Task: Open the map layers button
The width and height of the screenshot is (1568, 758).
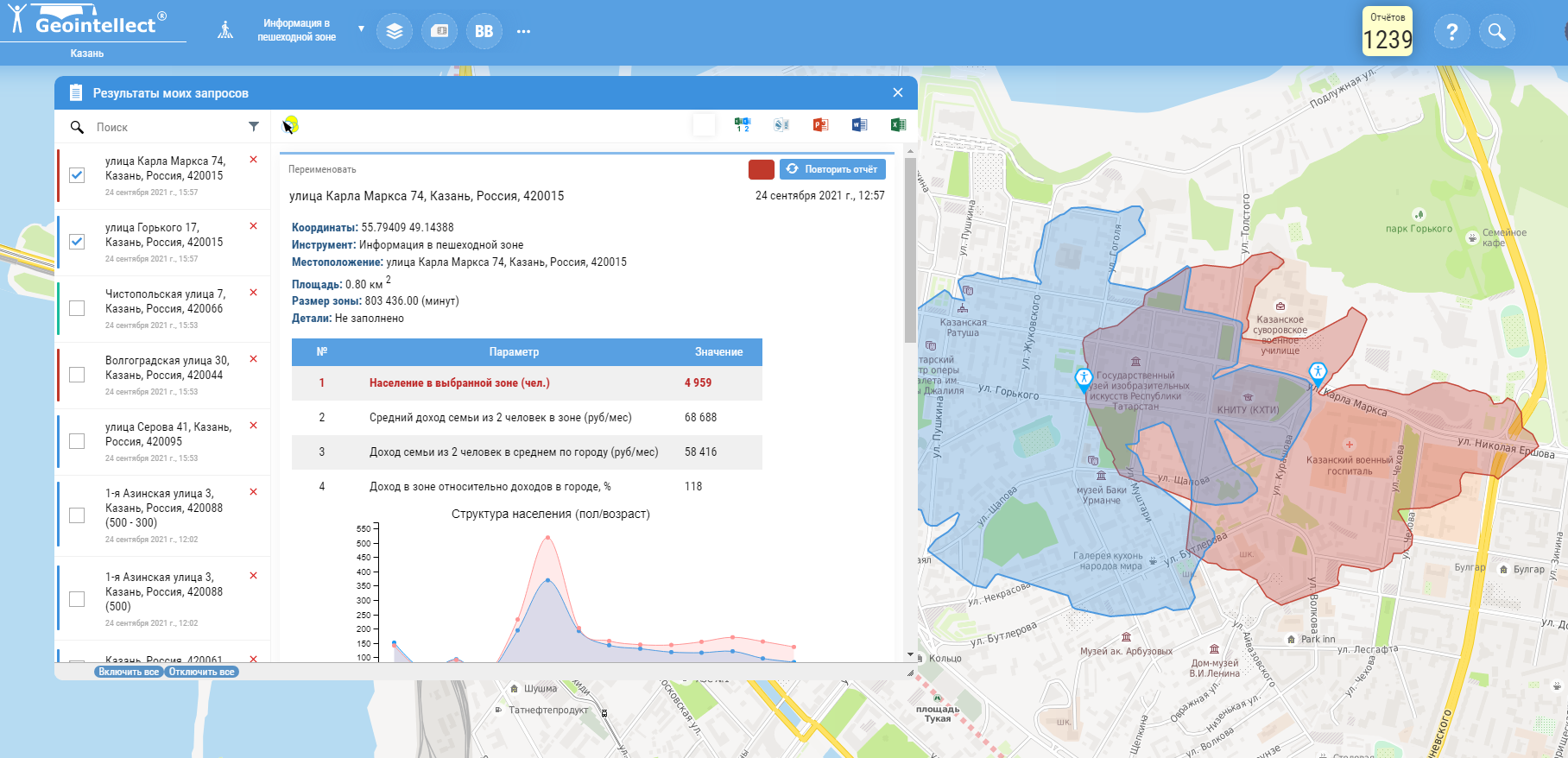Action: pyautogui.click(x=395, y=31)
